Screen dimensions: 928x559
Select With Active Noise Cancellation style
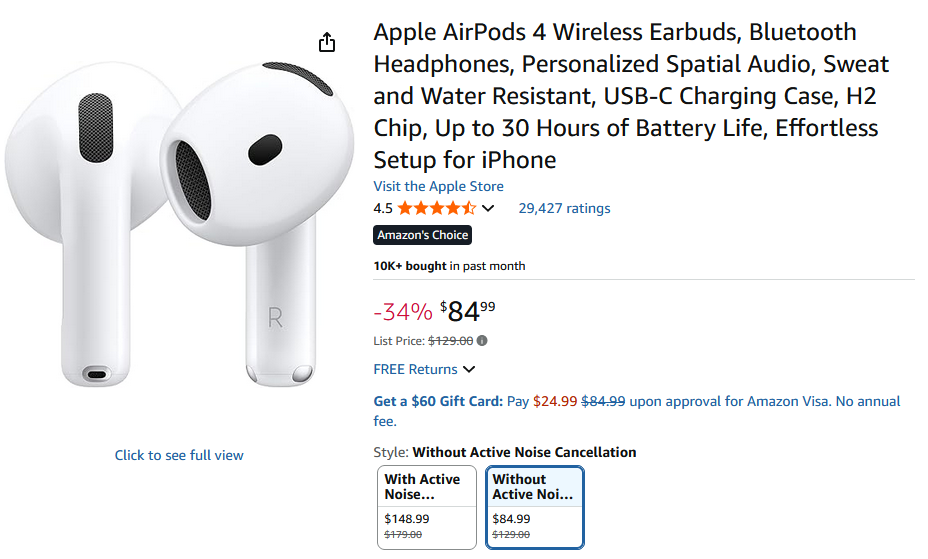coord(426,507)
